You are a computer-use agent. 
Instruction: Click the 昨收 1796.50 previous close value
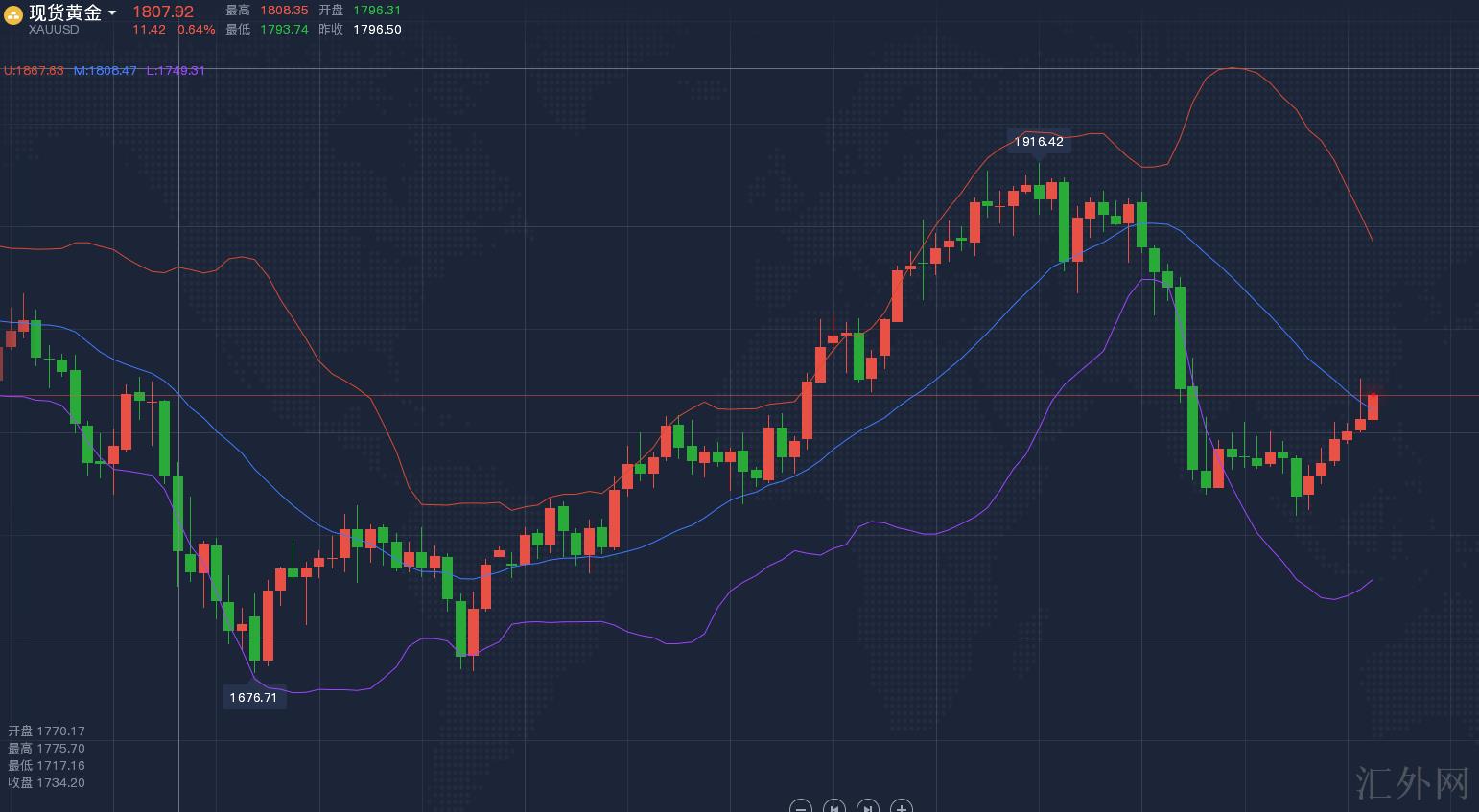(377, 30)
